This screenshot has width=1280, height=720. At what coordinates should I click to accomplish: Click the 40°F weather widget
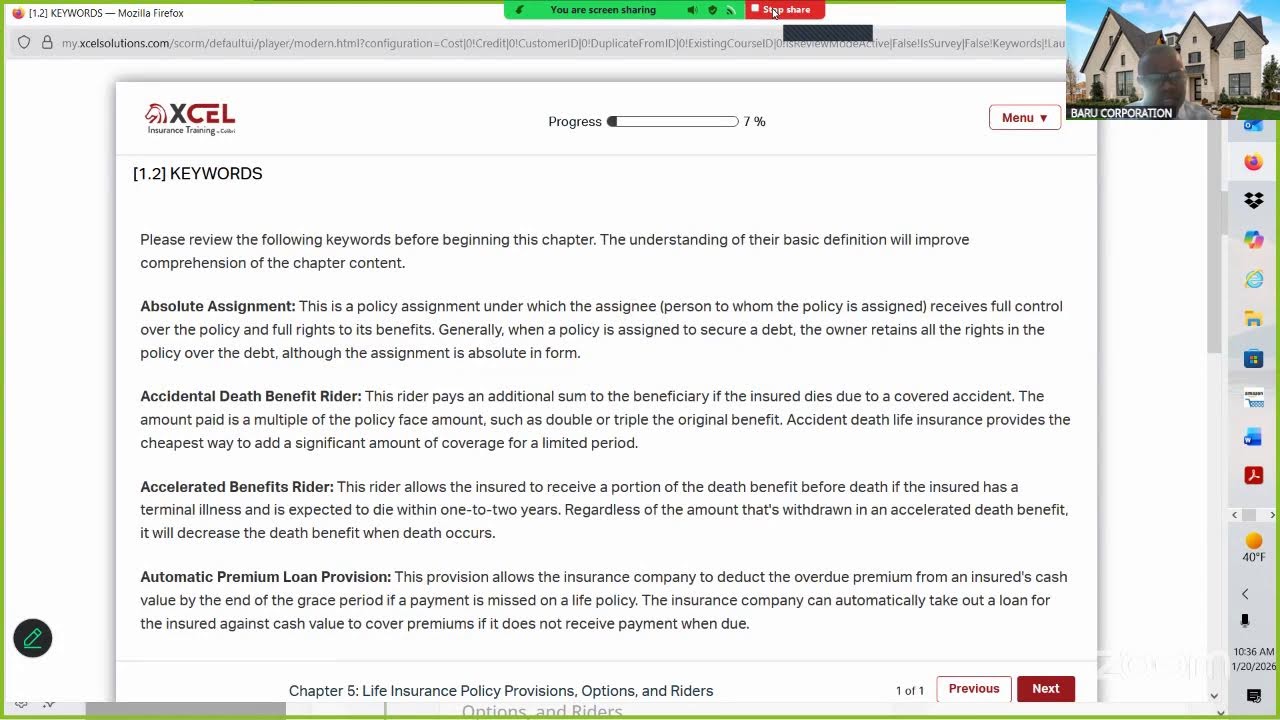point(1254,548)
